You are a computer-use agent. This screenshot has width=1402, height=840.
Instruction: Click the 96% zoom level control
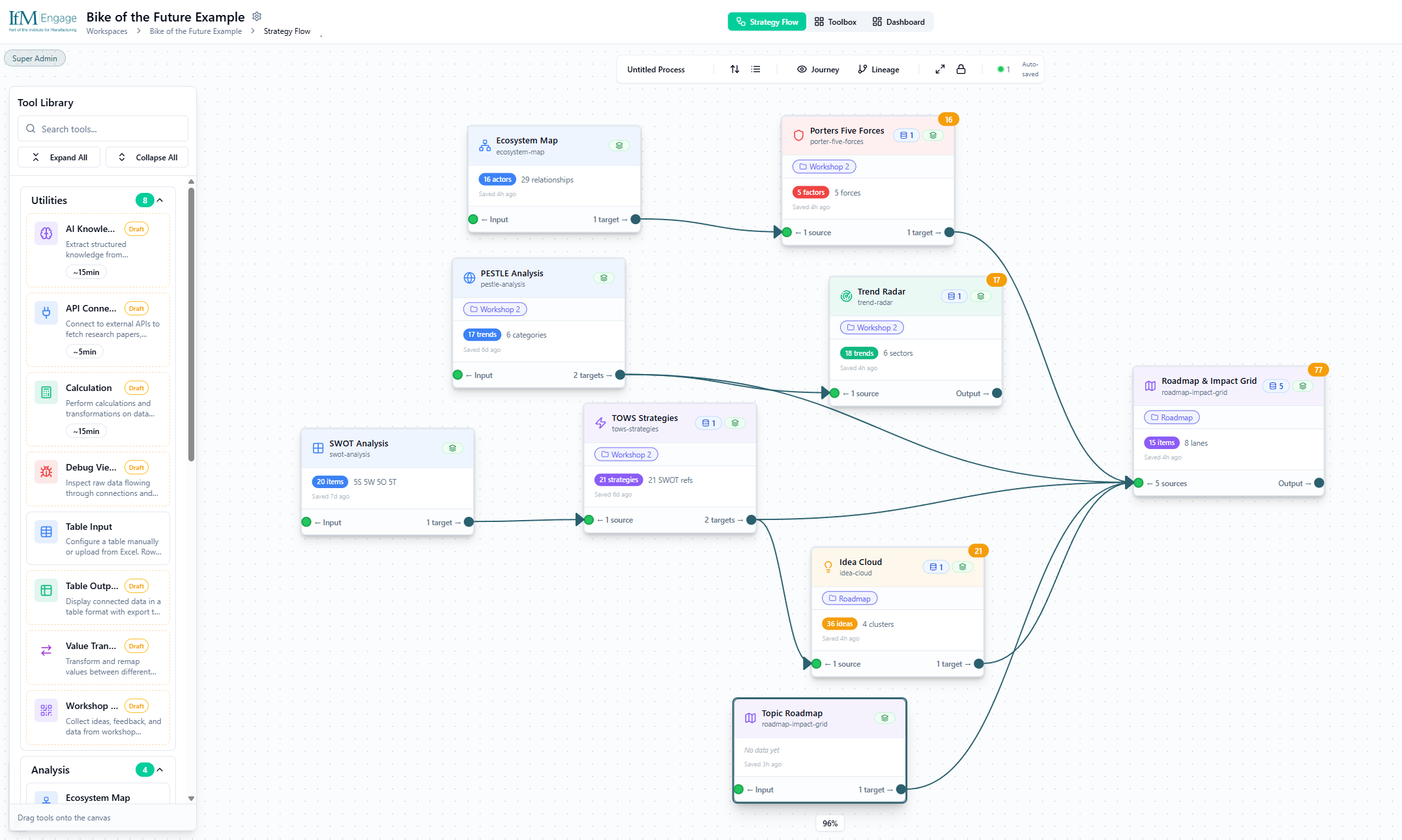[x=829, y=822]
